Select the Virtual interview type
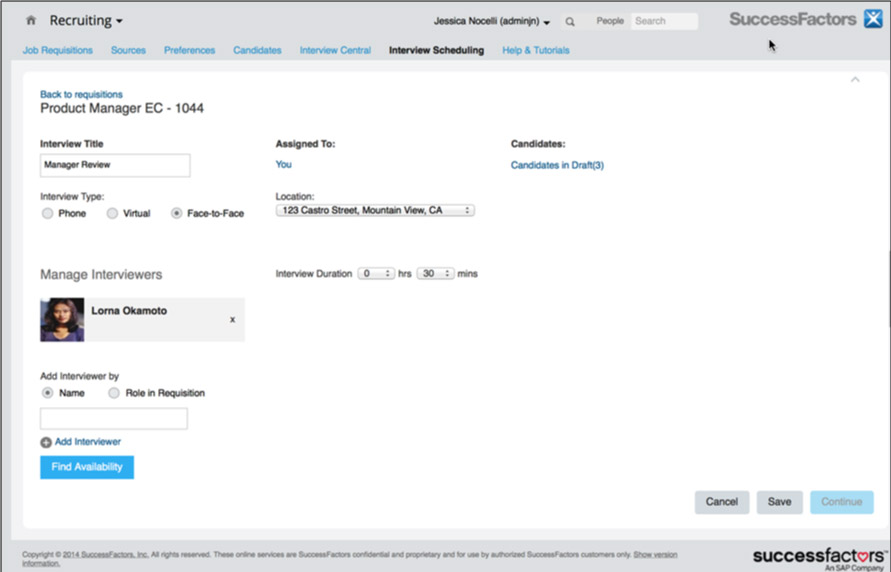Screen dimensions: 891x572 pyautogui.click(x=112, y=213)
